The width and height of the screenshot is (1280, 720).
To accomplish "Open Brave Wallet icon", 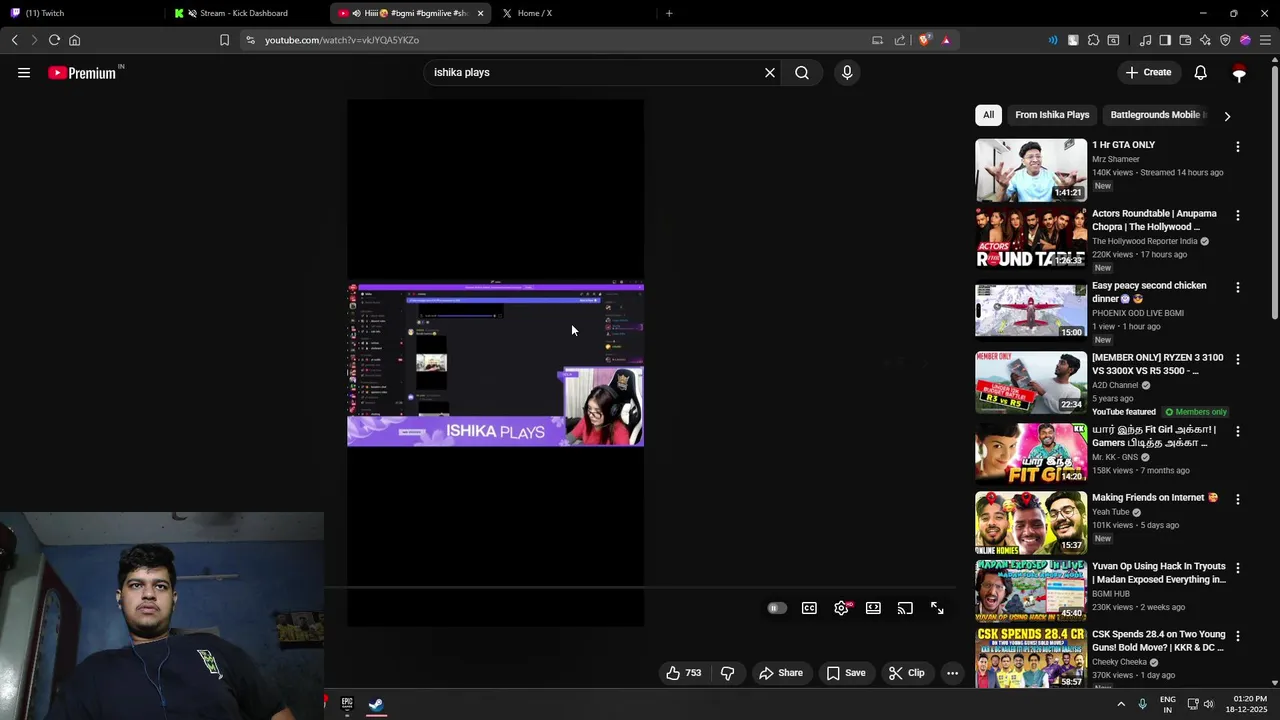I will [x=1185, y=40].
